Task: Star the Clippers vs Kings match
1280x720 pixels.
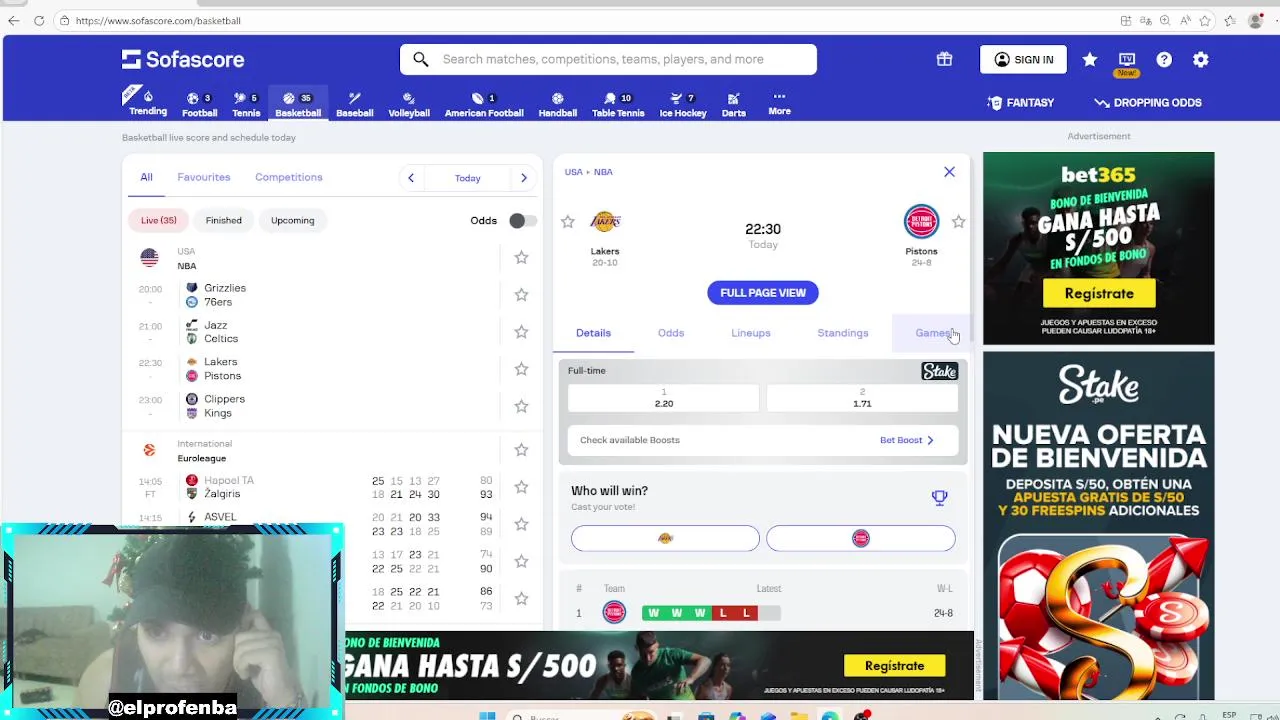Action: point(521,406)
